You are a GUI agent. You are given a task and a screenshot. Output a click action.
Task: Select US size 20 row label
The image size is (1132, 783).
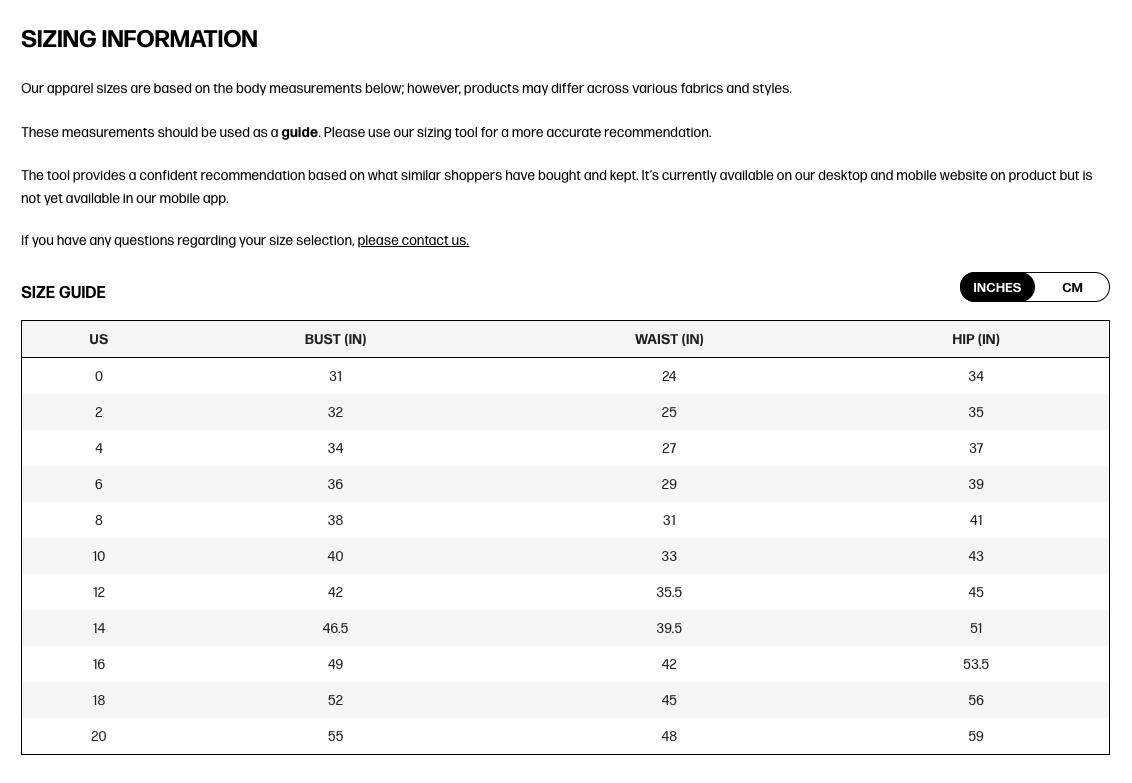click(98, 736)
